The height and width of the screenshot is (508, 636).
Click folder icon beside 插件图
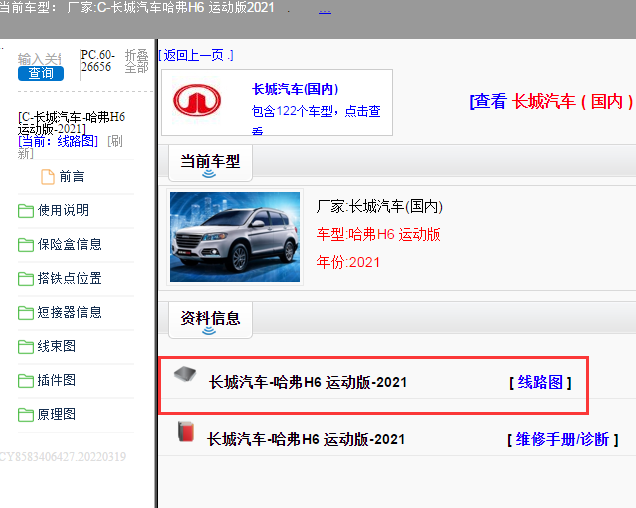click(26, 381)
